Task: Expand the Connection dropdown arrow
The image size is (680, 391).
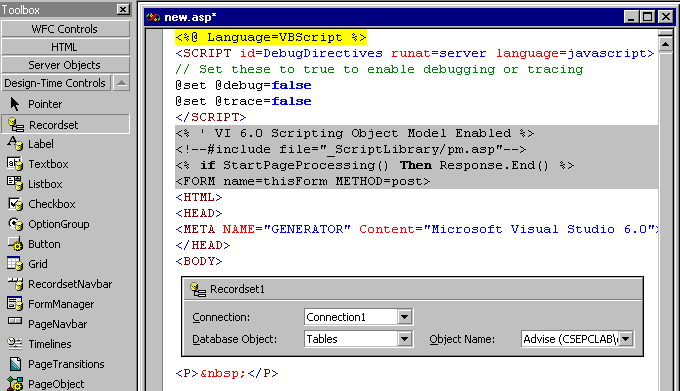Action: (404, 317)
